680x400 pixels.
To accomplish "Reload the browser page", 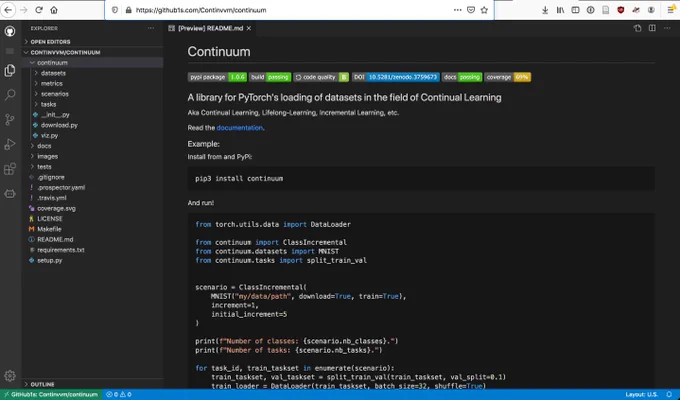I will [x=39, y=10].
